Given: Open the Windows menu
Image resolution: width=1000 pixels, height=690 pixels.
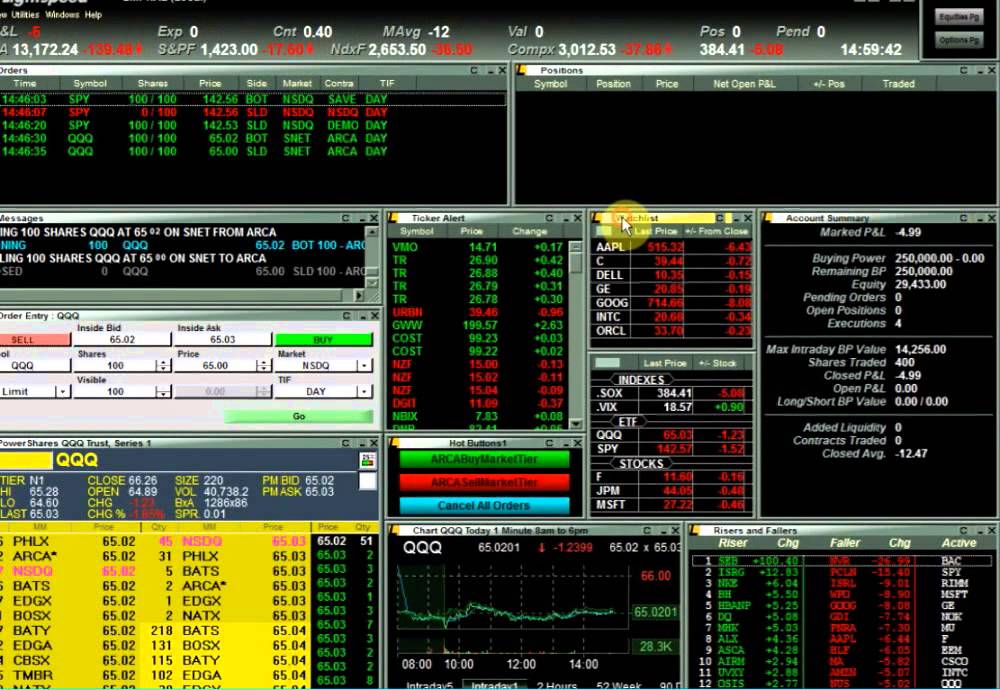Looking at the screenshot, I should click(62, 14).
